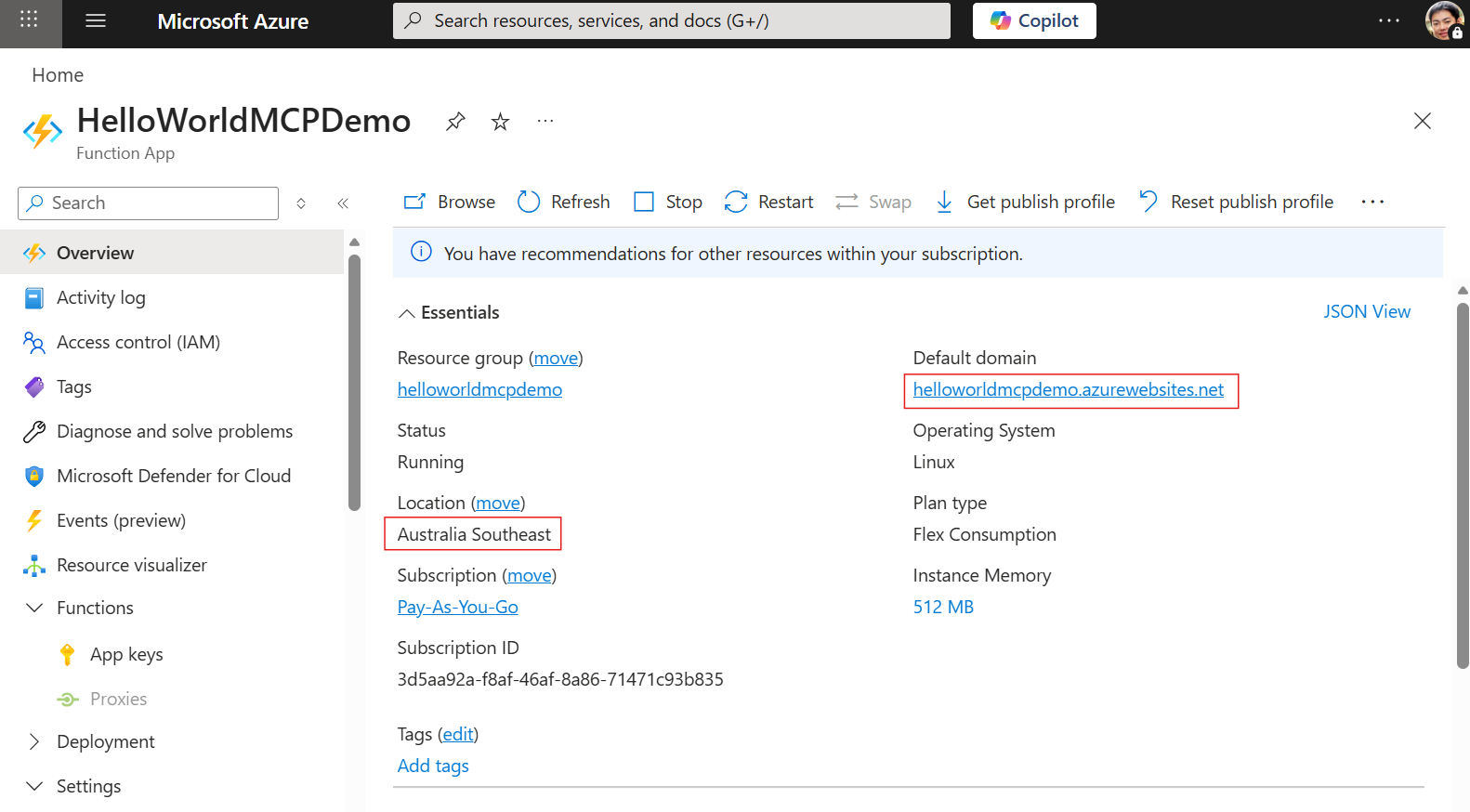Click the Running status text

[430, 463]
